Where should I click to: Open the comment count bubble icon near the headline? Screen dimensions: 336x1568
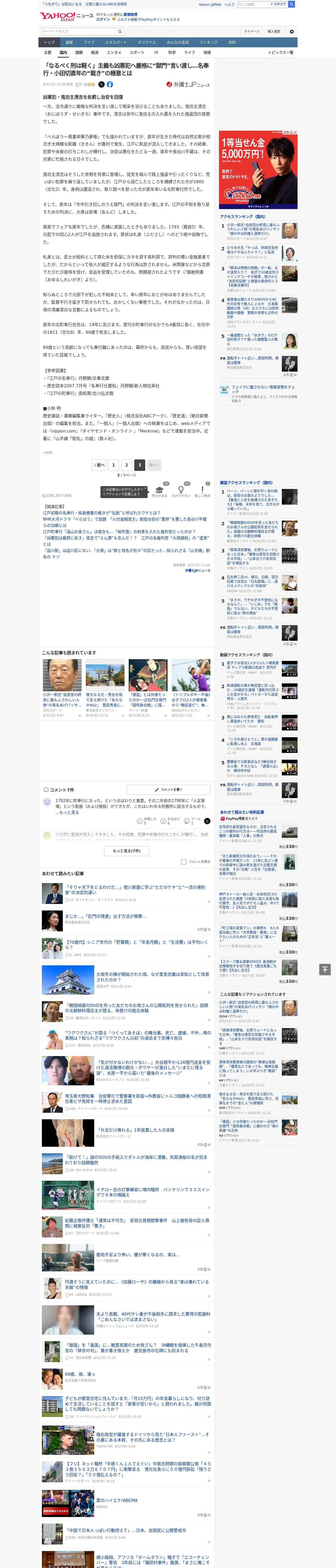pos(79,85)
